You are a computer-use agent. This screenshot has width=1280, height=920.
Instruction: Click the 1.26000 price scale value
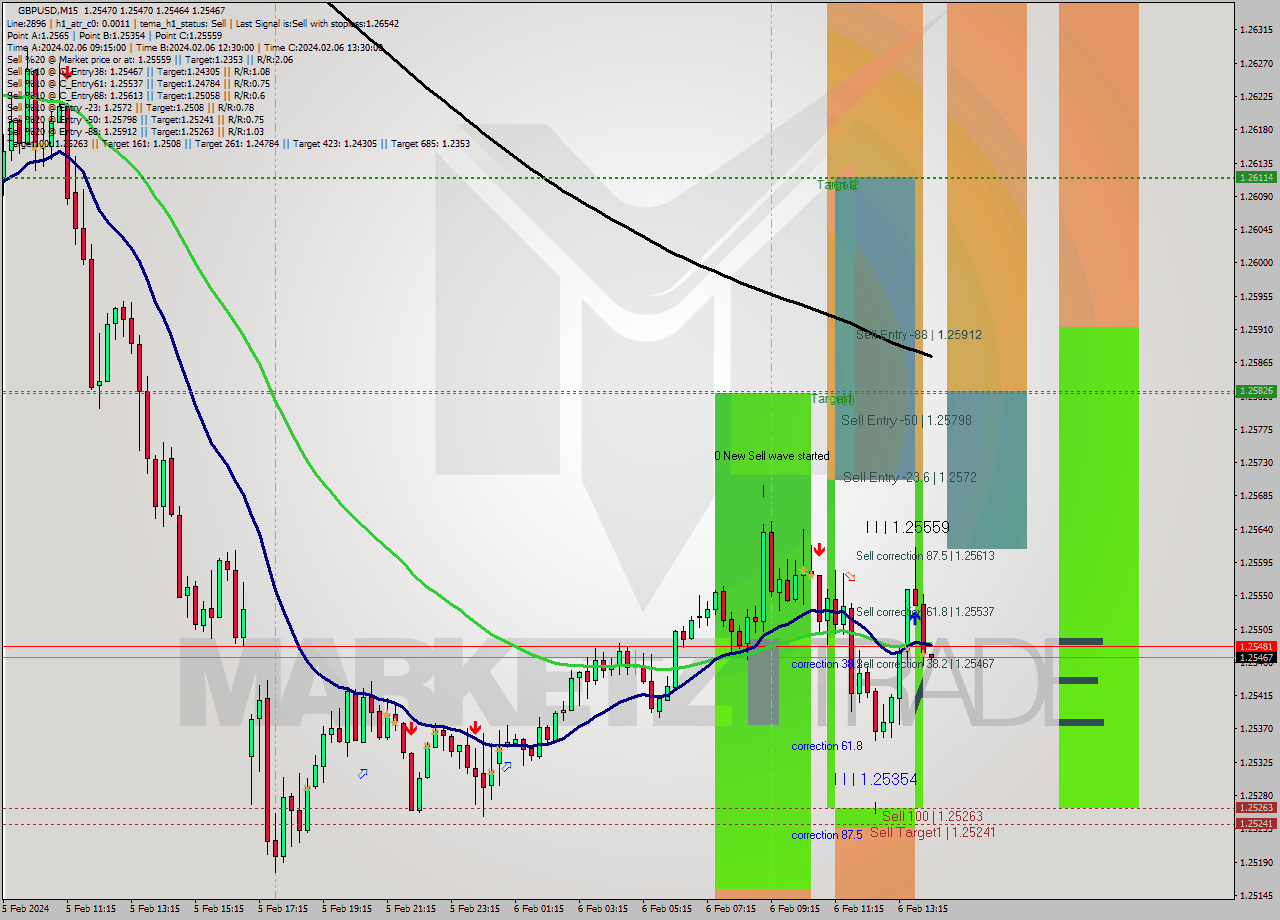(1256, 263)
